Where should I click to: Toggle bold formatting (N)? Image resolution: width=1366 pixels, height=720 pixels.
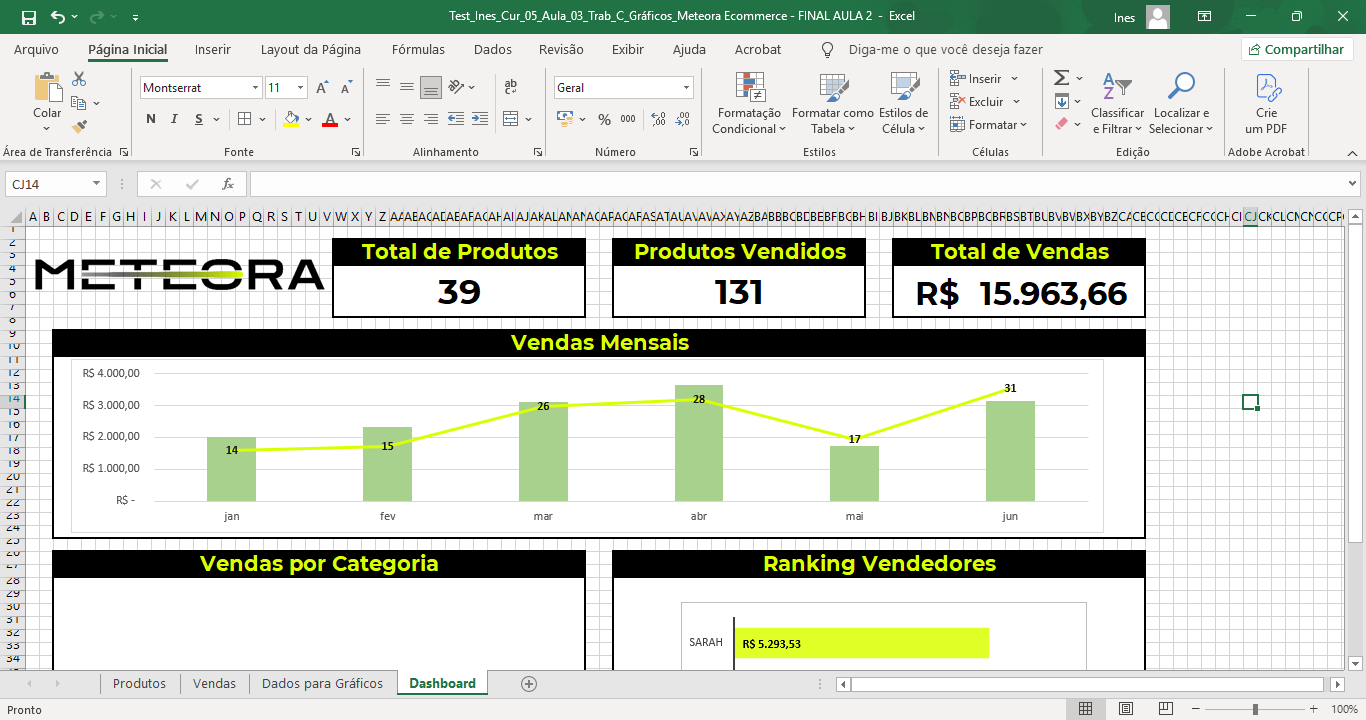151,119
